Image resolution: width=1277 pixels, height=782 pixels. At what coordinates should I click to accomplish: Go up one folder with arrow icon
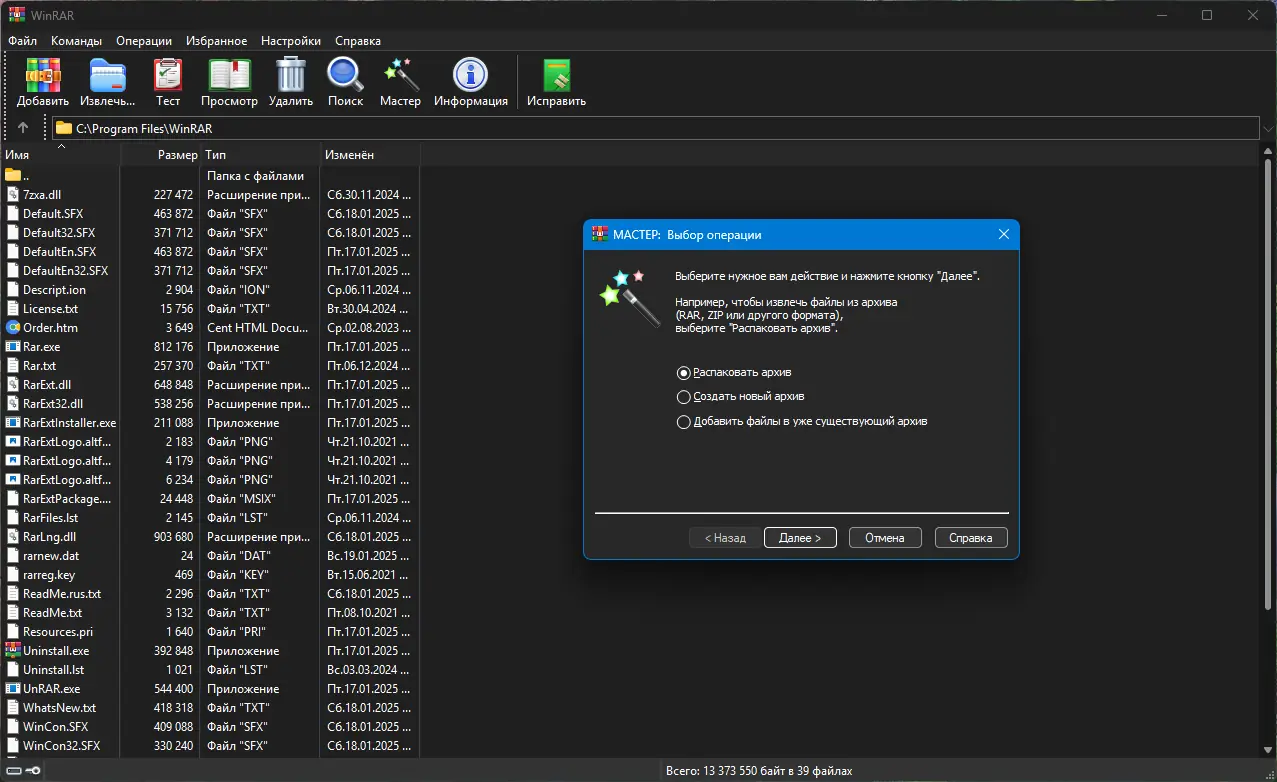pos(23,128)
